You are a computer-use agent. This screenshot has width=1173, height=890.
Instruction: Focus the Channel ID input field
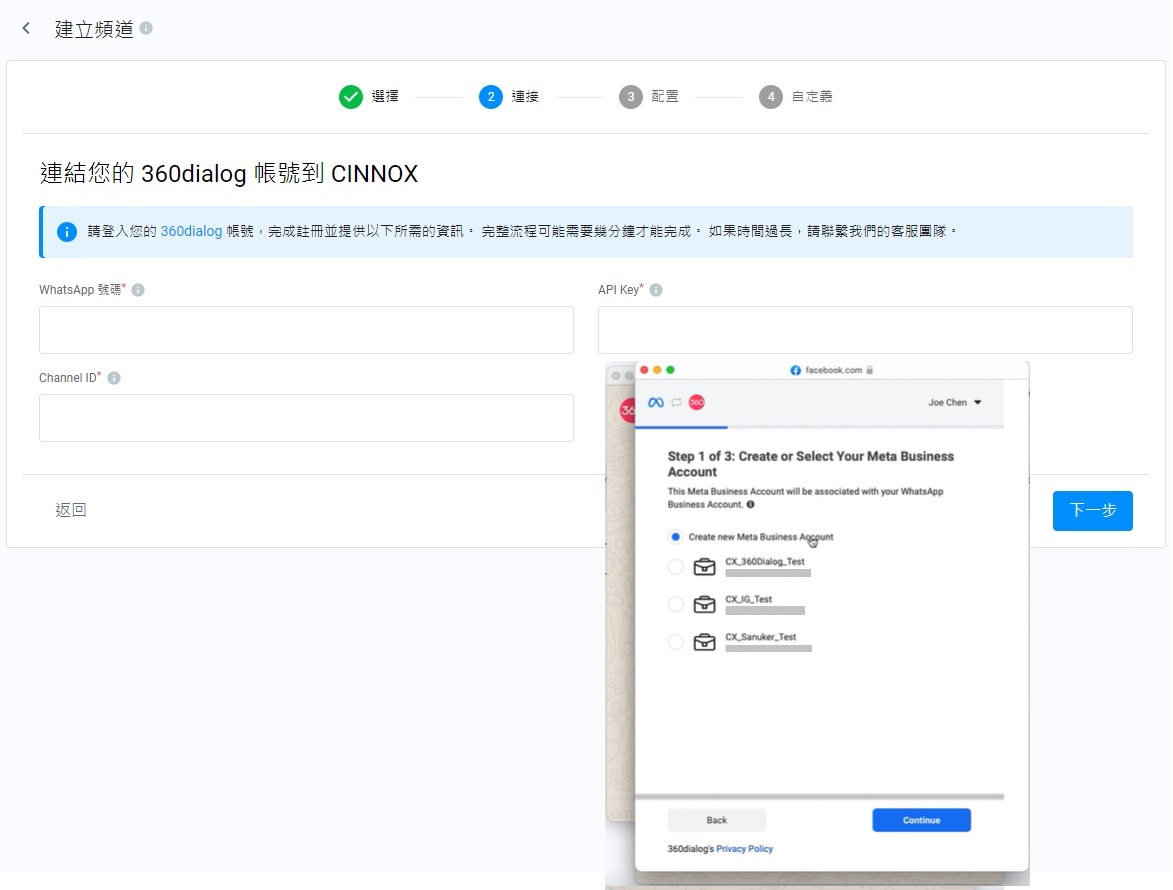point(306,418)
